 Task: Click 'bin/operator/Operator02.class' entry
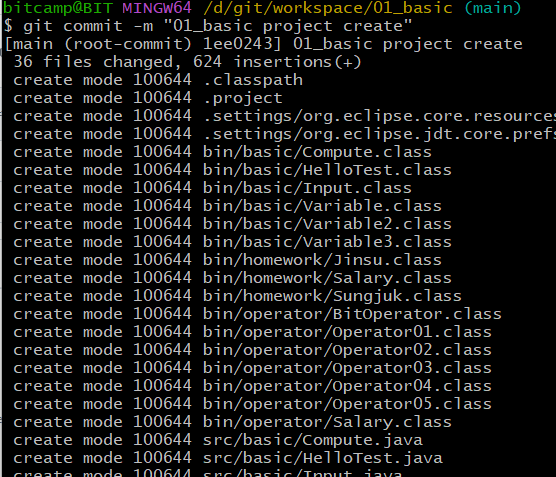point(347,350)
